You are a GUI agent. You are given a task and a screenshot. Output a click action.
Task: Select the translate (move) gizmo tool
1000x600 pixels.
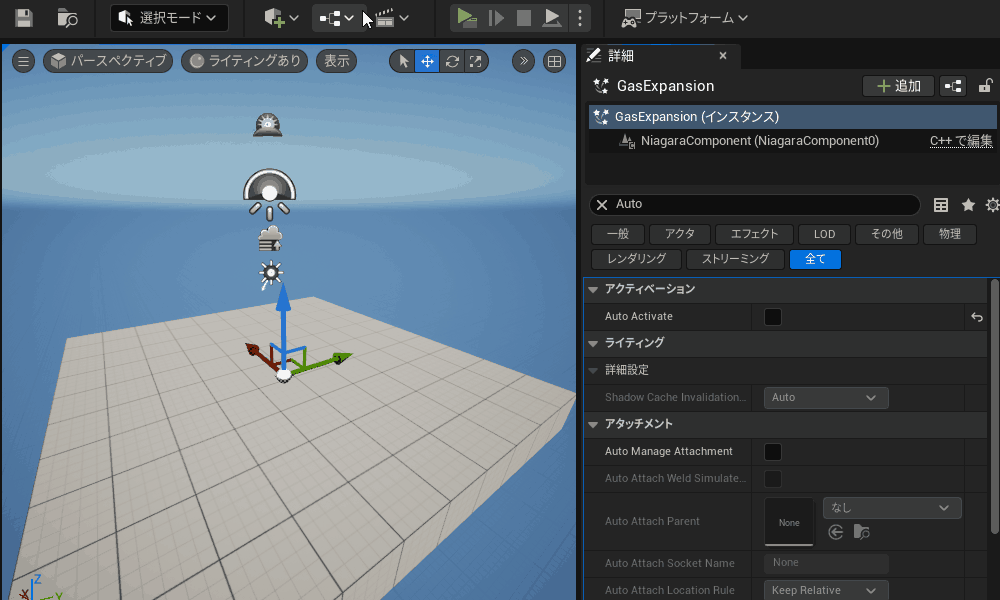pyautogui.click(x=427, y=61)
